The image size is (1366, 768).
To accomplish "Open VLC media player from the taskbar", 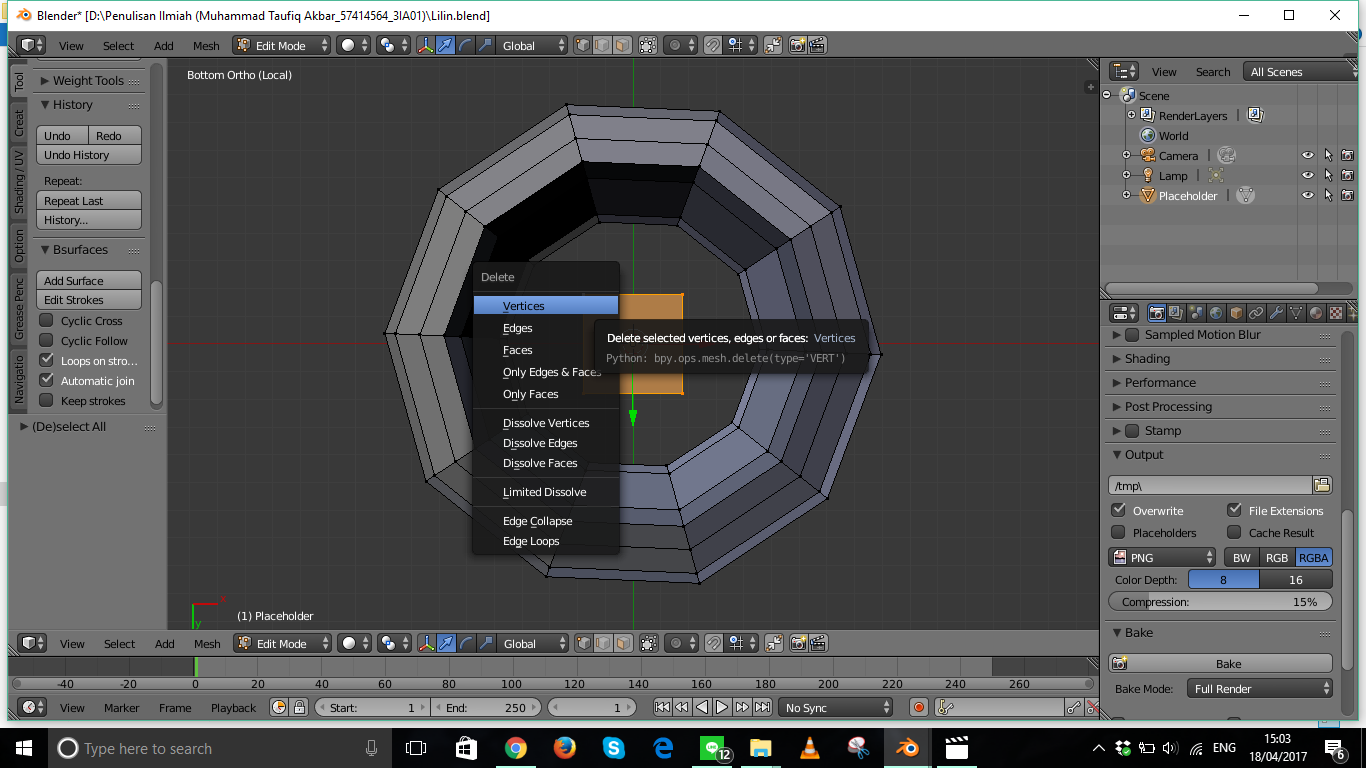I will pos(809,747).
